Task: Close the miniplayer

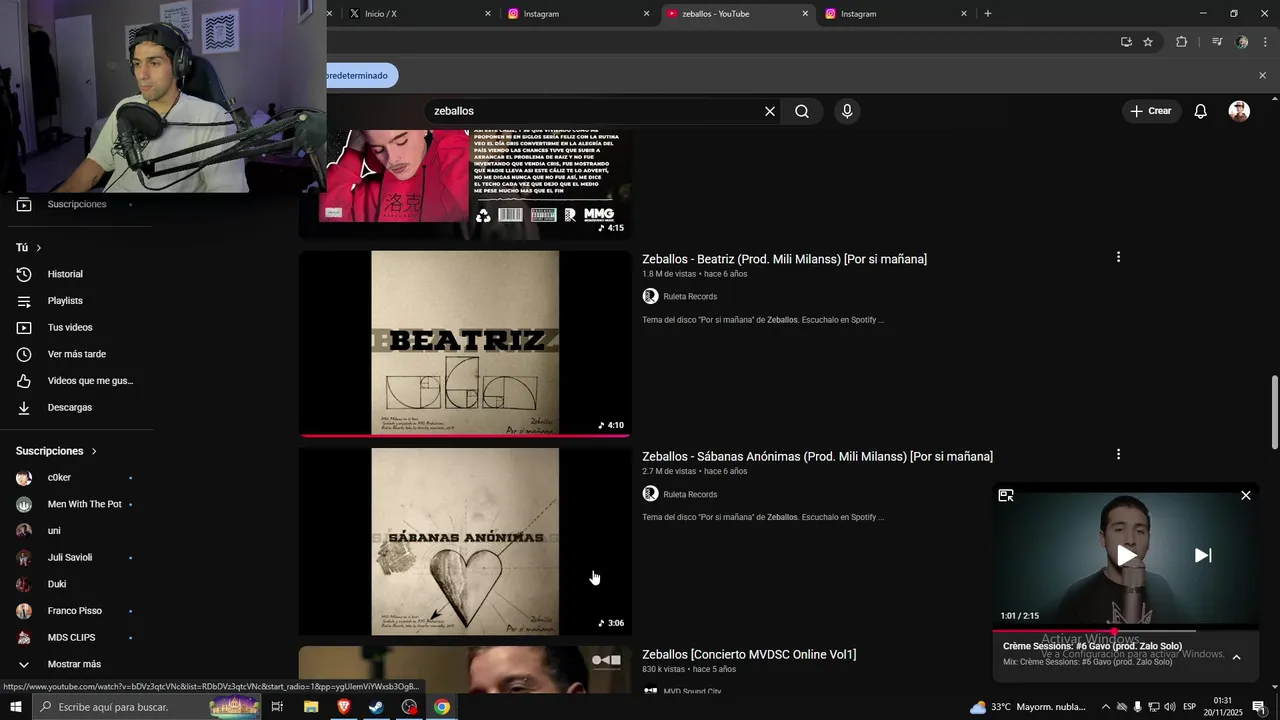Action: [x=1245, y=495]
